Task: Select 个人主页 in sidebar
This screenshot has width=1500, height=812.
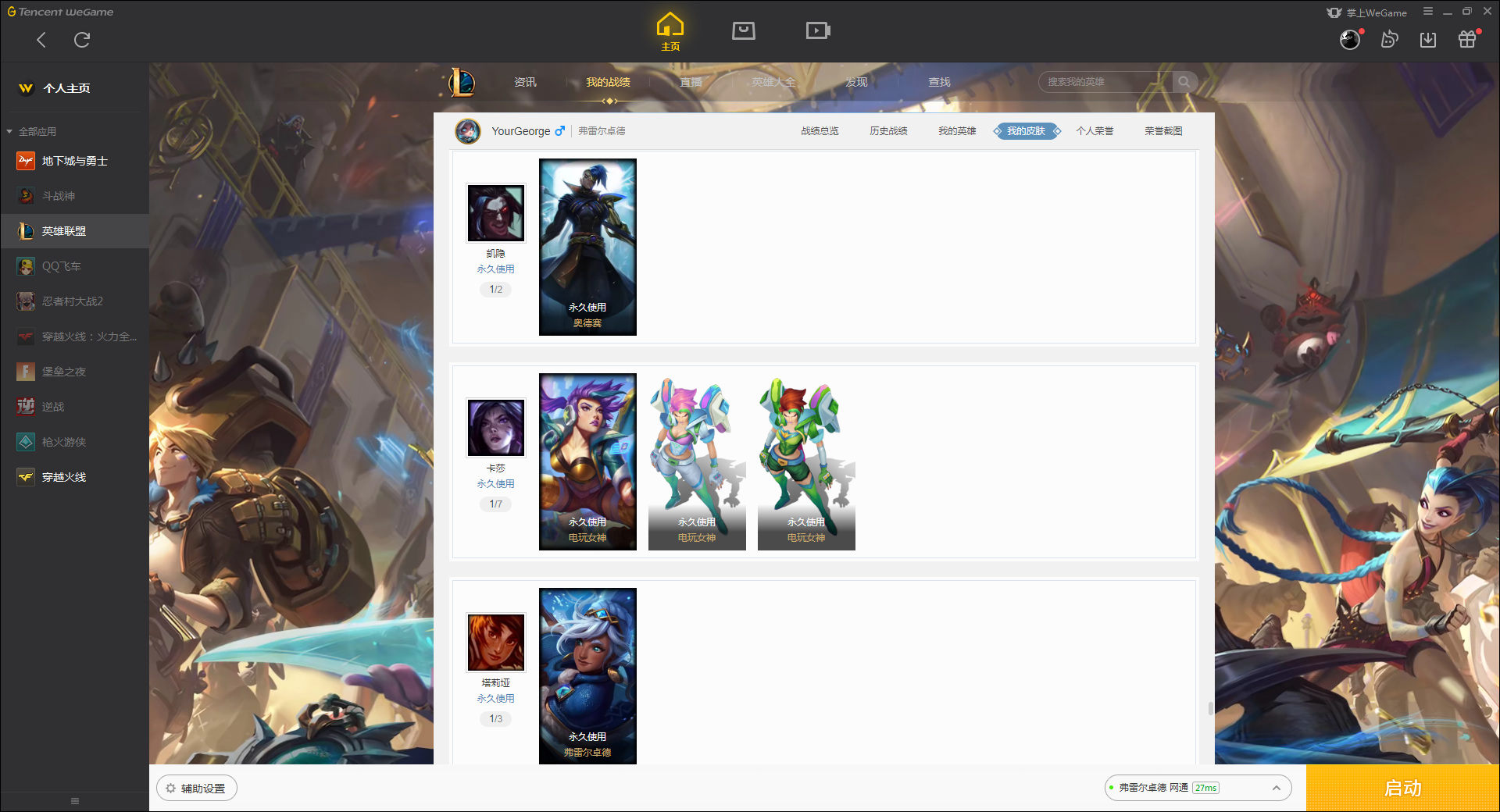Action: [x=66, y=88]
